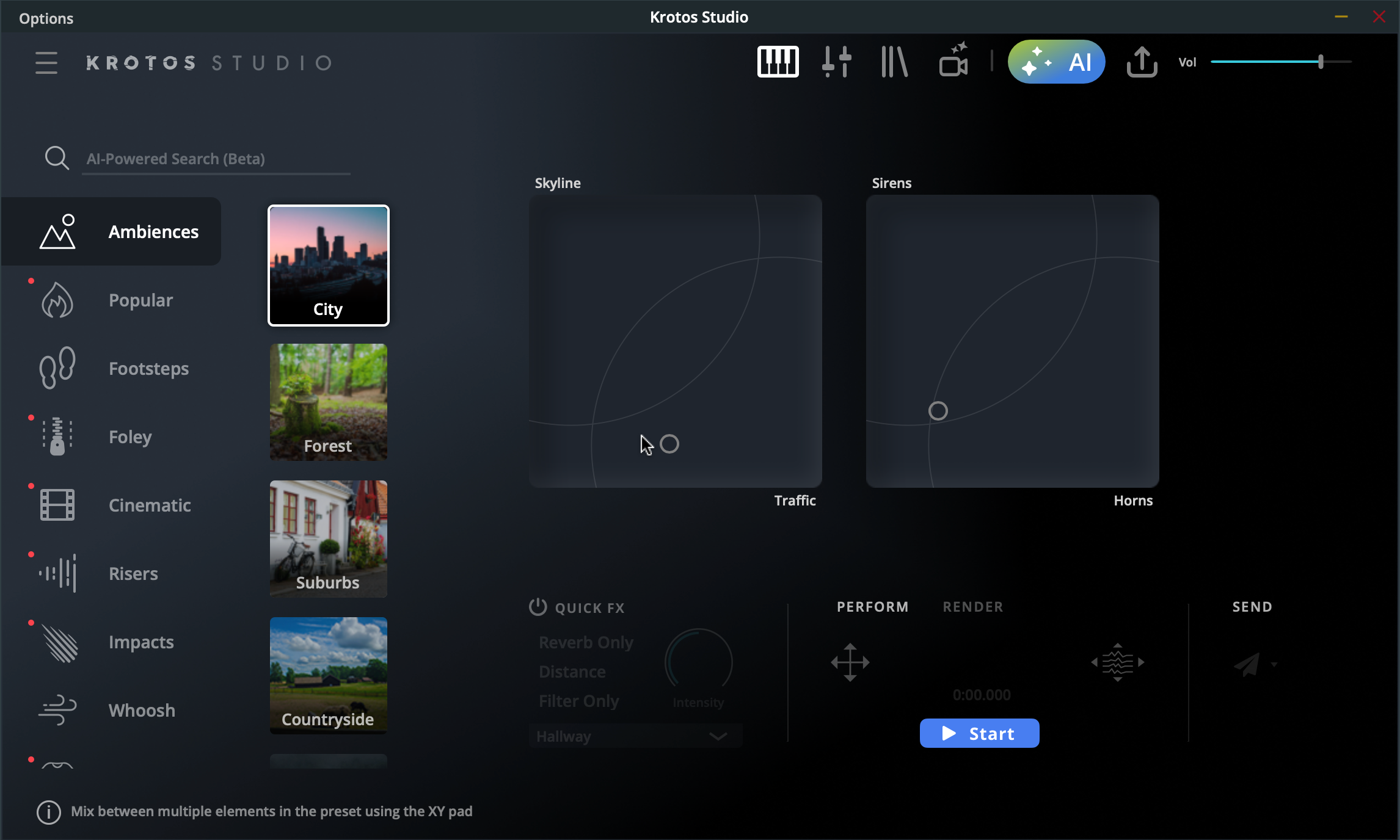
Task: Switch to the piano keyboard view
Action: [778, 62]
